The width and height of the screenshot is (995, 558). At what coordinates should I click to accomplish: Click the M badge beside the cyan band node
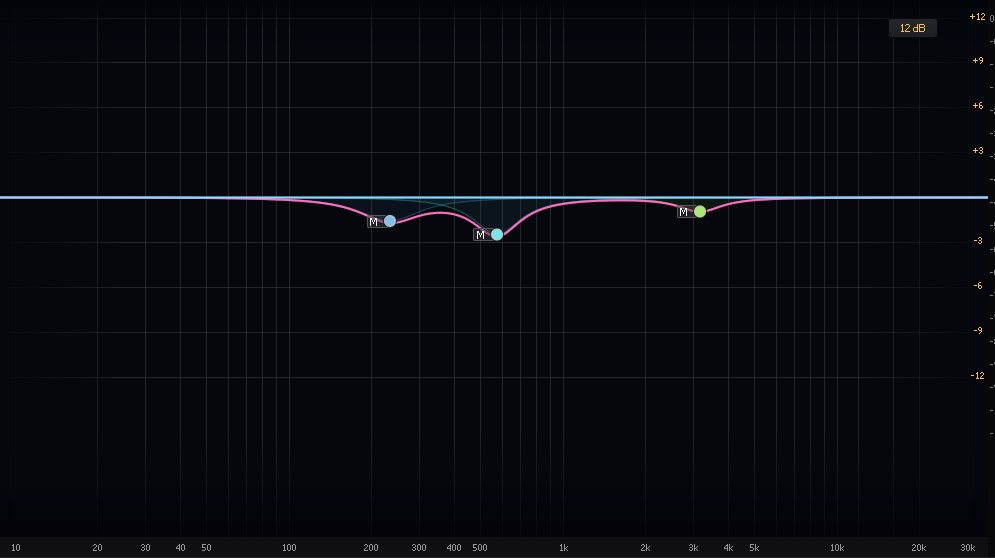click(480, 235)
